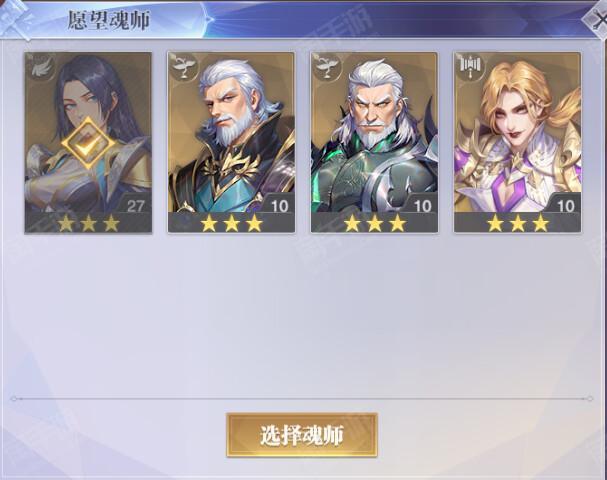Uncheck the golden checkmark on dark-haired card
The height and width of the screenshot is (480, 607).
88,143
